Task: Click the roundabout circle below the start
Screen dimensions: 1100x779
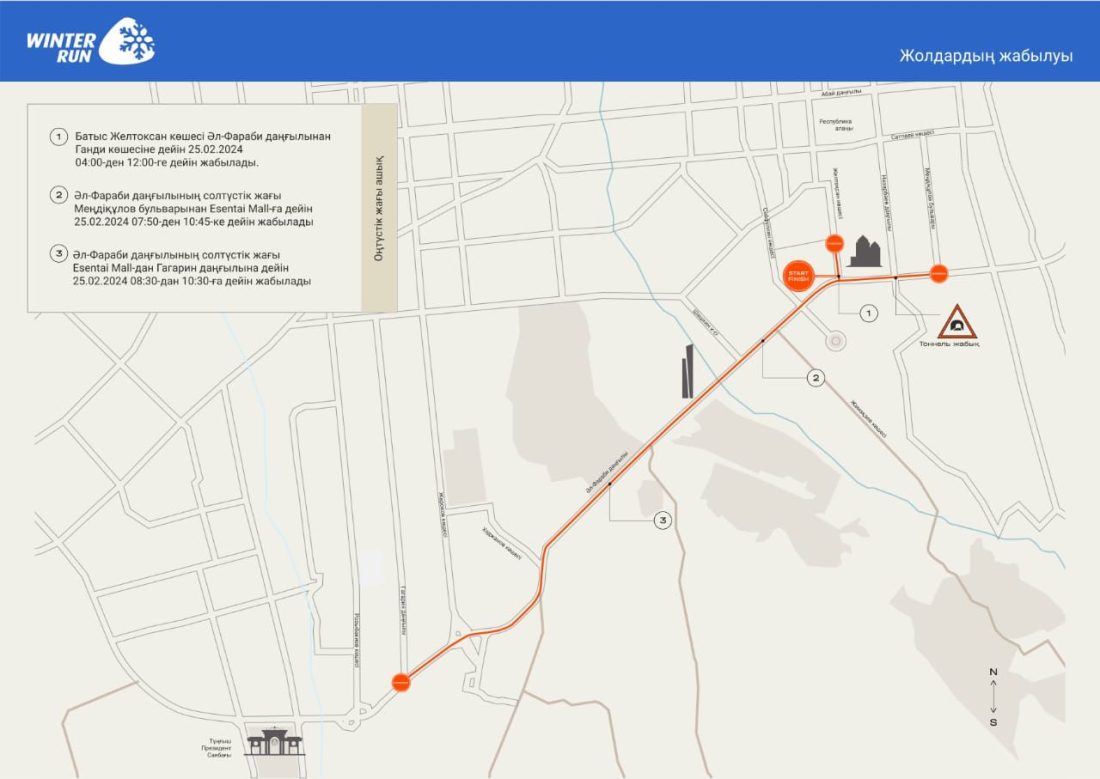Action: (834, 342)
